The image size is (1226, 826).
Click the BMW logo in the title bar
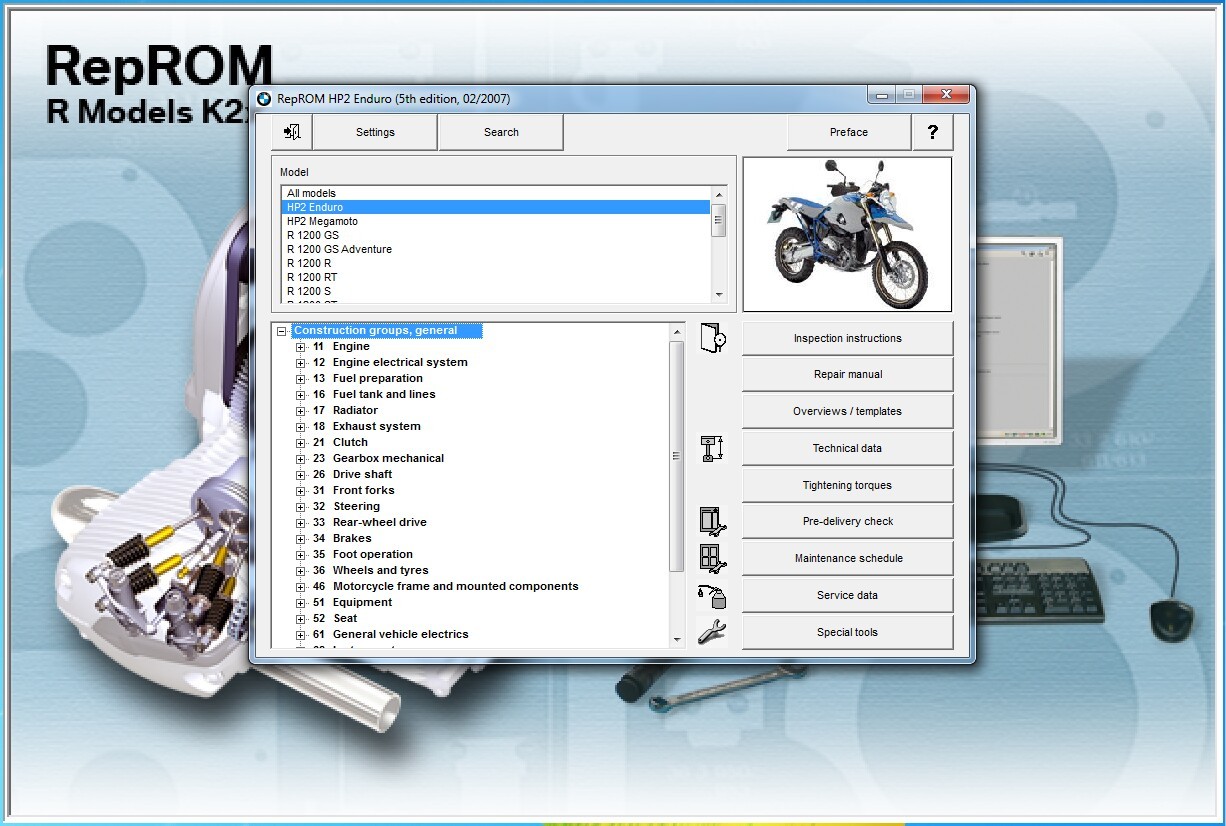click(x=264, y=99)
